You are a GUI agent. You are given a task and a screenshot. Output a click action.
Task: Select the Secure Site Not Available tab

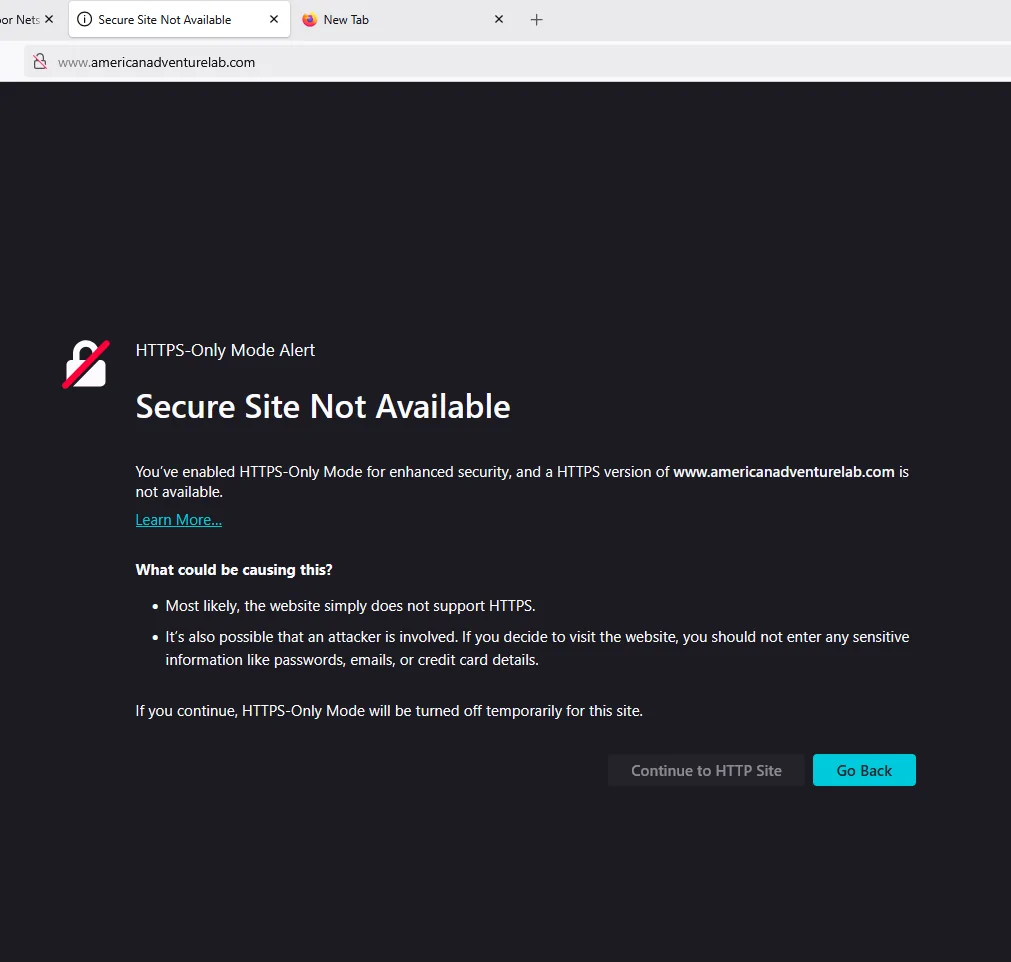(179, 19)
